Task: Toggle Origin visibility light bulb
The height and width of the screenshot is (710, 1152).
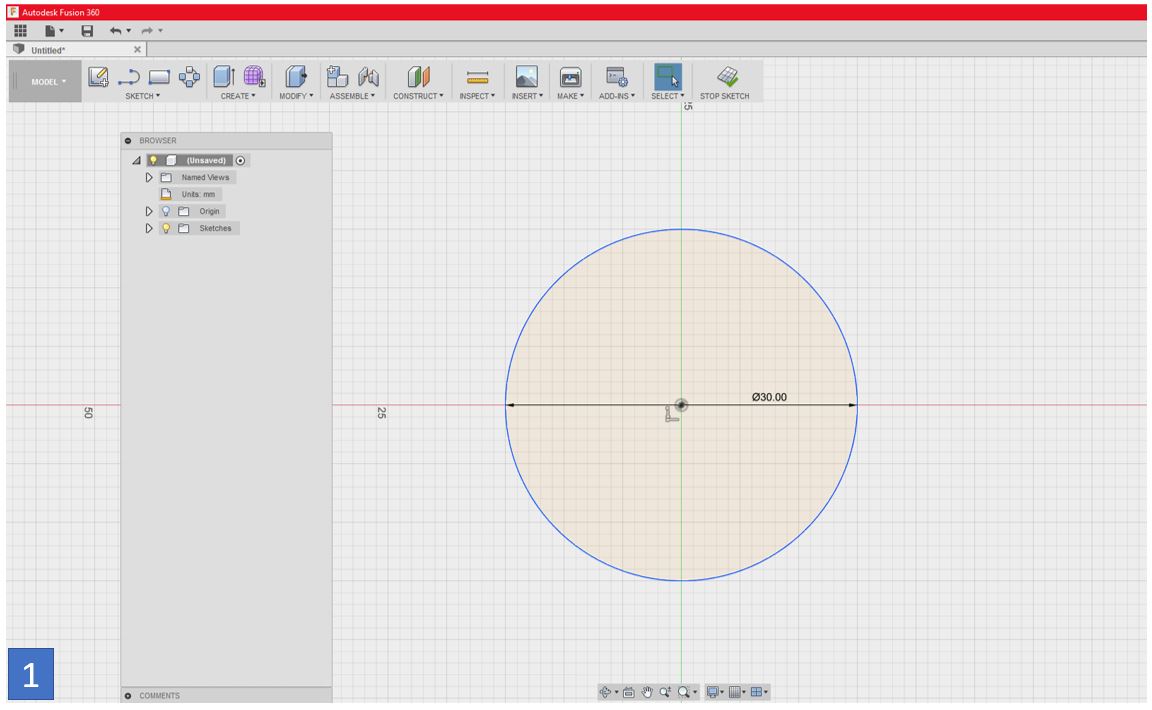Action: [166, 211]
